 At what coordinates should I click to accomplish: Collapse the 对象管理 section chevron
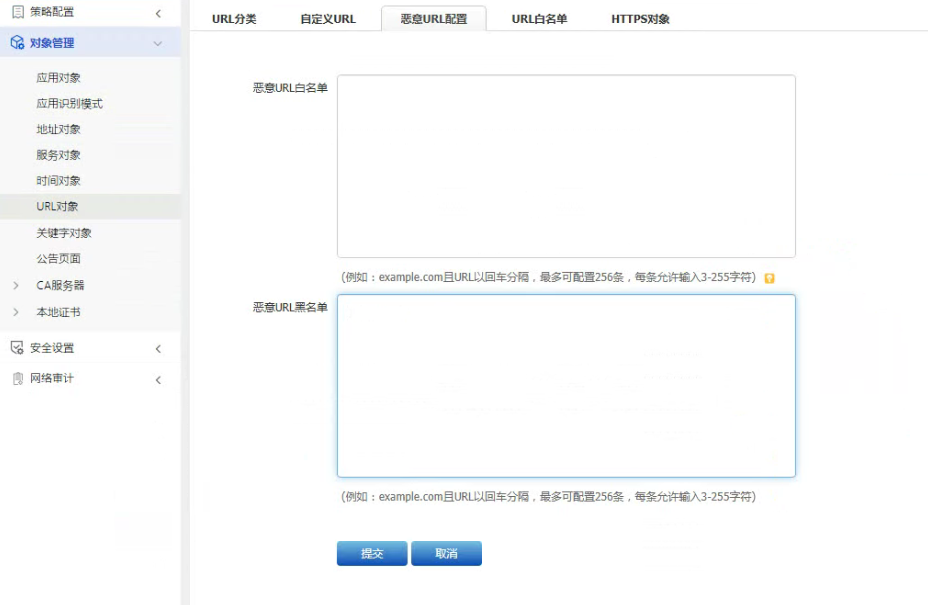pos(158,43)
